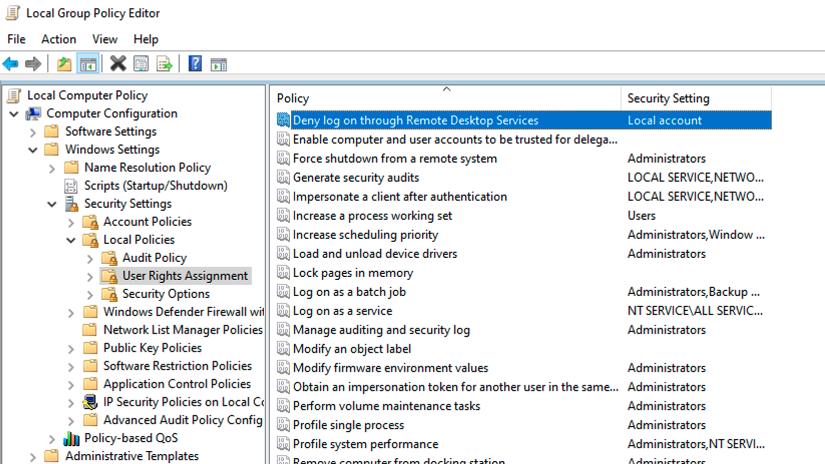825x464 pixels.
Task: Select Software Restriction Policies in the tree
Action: (177, 366)
